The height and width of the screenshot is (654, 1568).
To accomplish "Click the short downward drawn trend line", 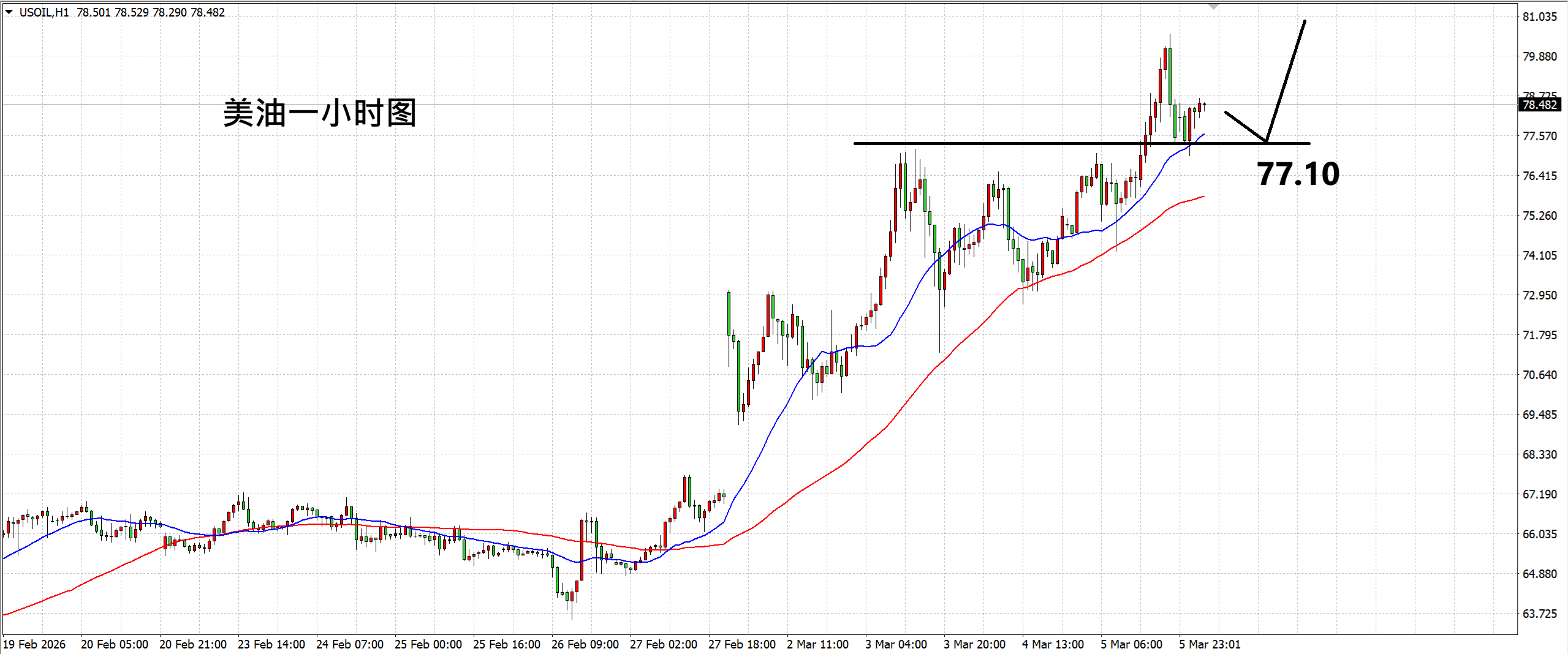I will click(1245, 126).
